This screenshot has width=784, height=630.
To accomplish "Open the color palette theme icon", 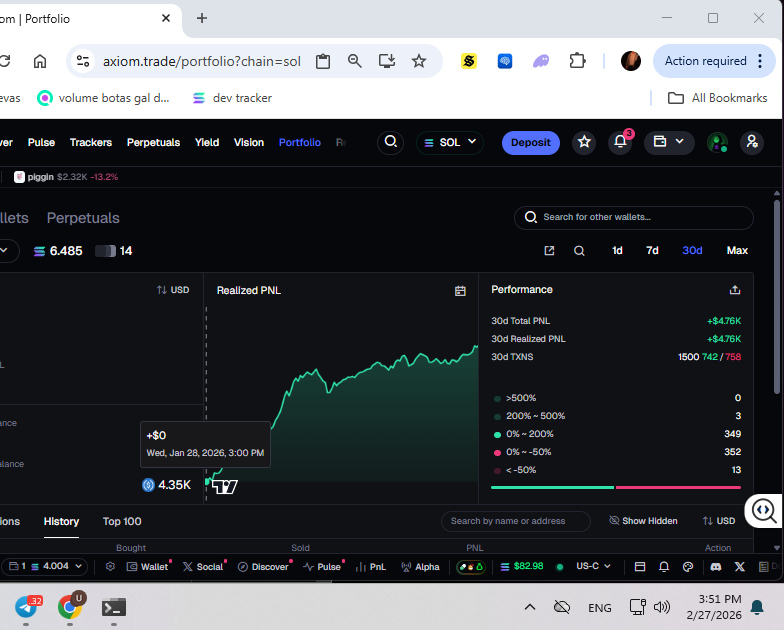I will (x=688, y=566).
